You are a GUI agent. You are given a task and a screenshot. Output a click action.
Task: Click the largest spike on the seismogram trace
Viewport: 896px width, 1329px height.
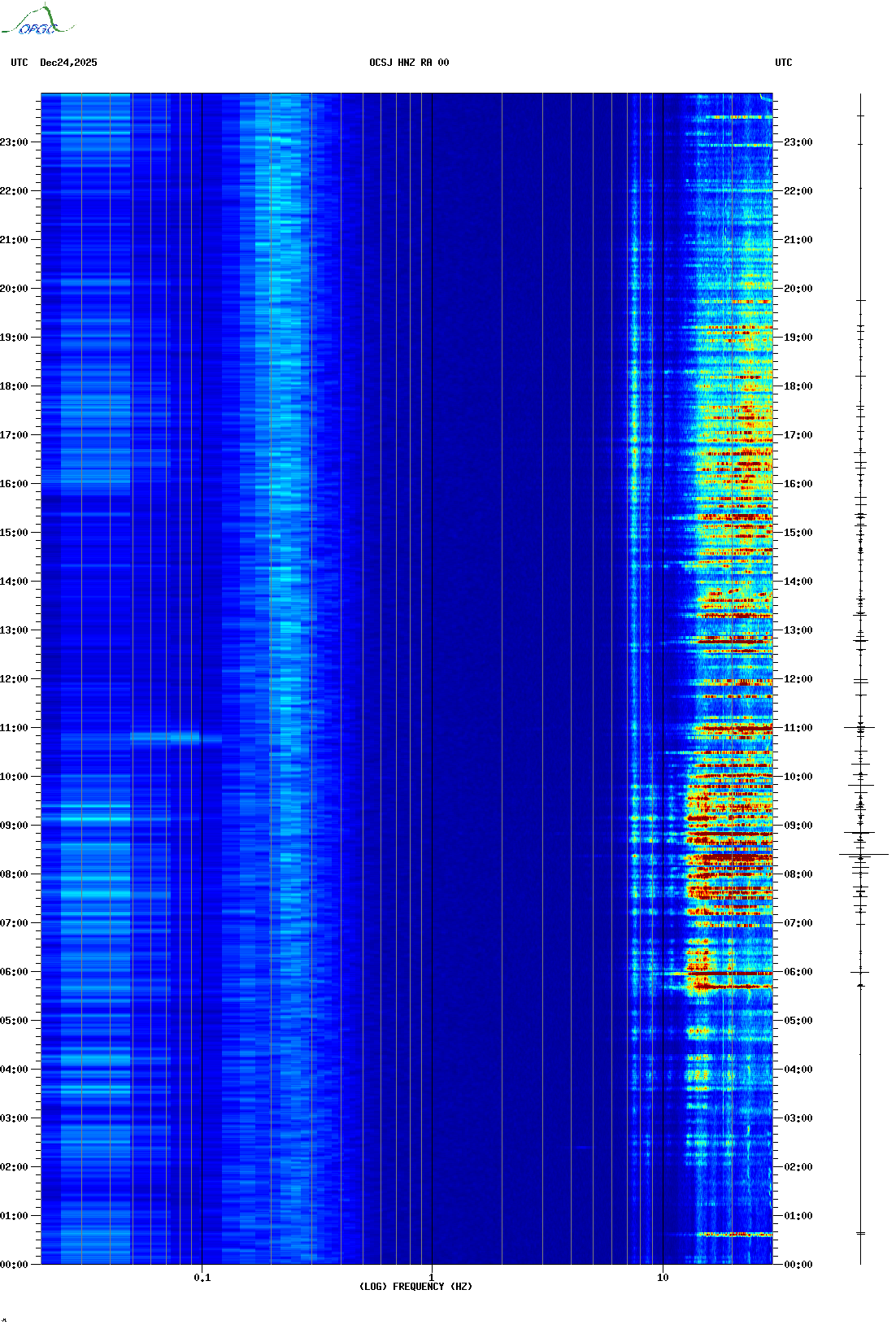pos(863,855)
